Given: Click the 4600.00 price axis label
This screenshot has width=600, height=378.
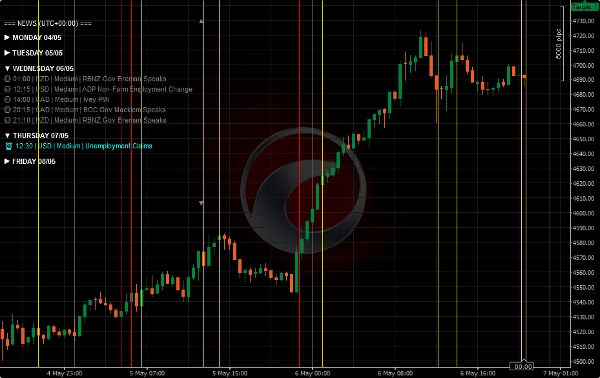Looking at the screenshot, I should 584,213.
